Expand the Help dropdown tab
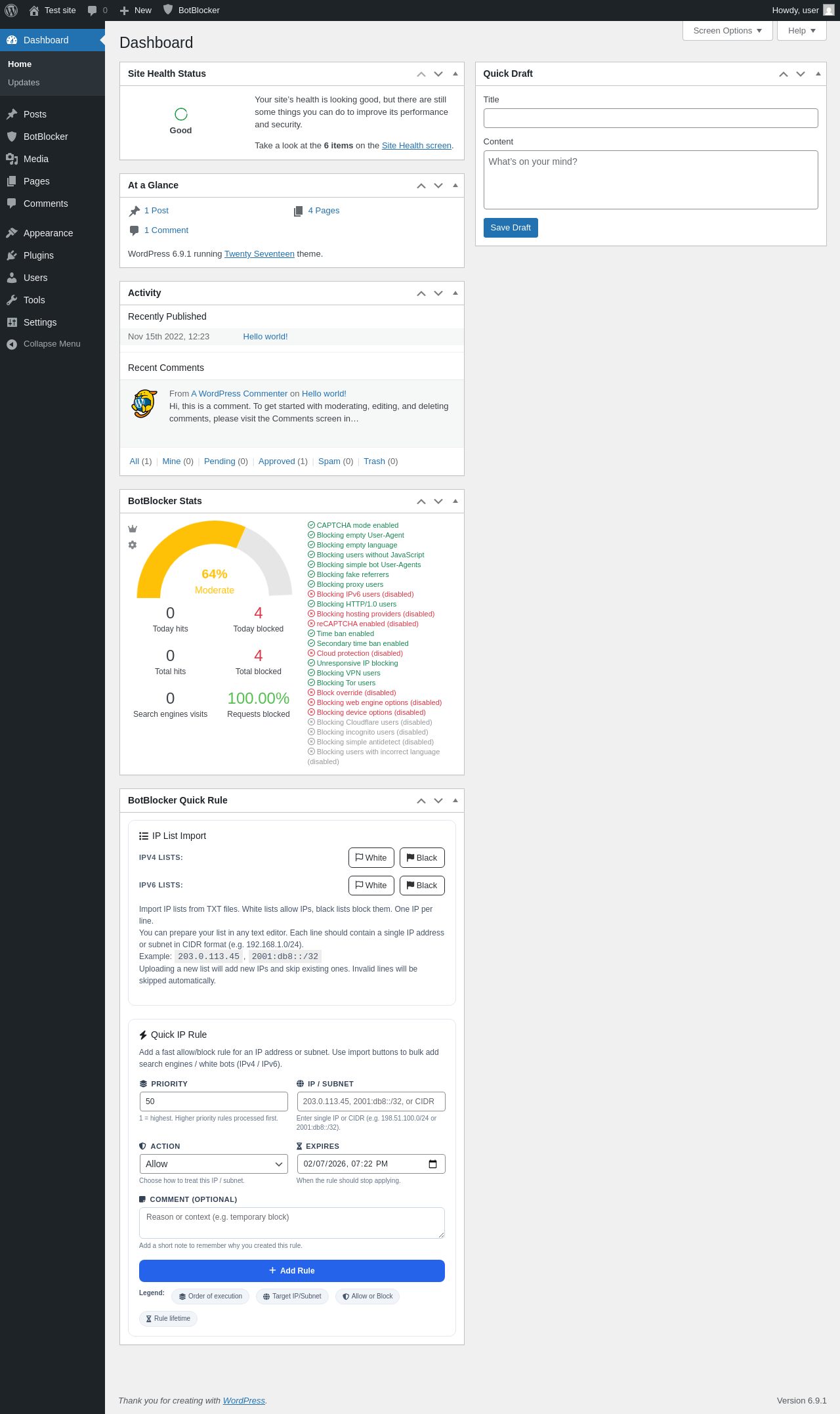Screen dimensions: 840x1414 [x=802, y=31]
